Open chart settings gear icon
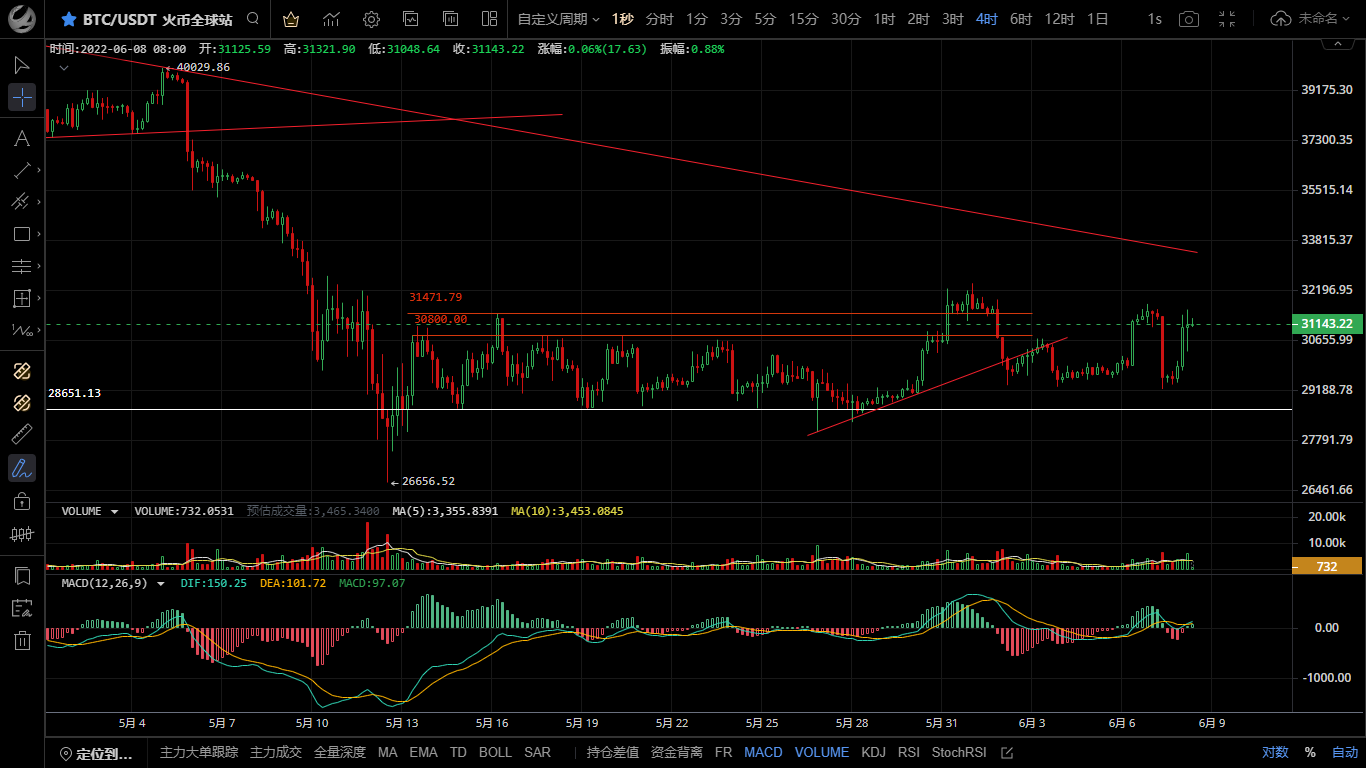 [x=371, y=19]
